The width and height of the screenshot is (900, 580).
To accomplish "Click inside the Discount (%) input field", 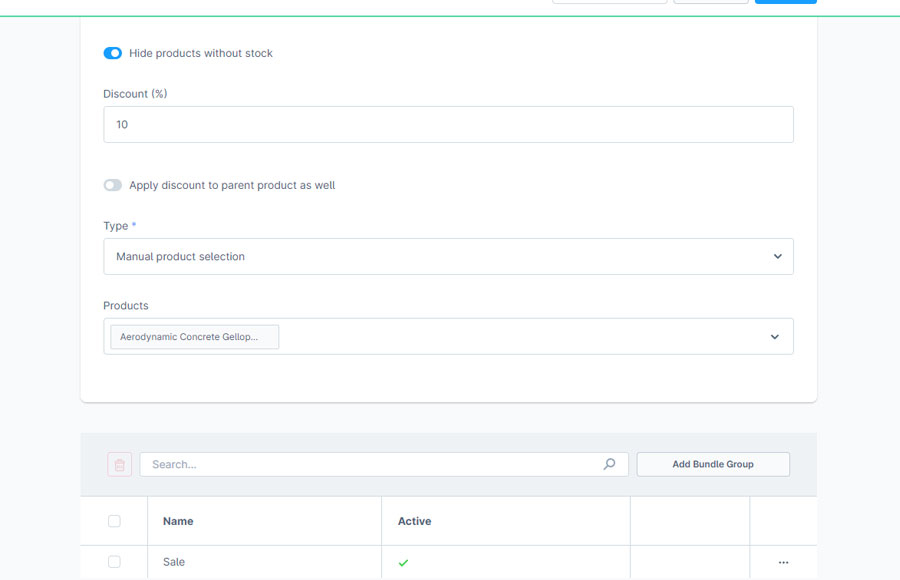I will 448,124.
